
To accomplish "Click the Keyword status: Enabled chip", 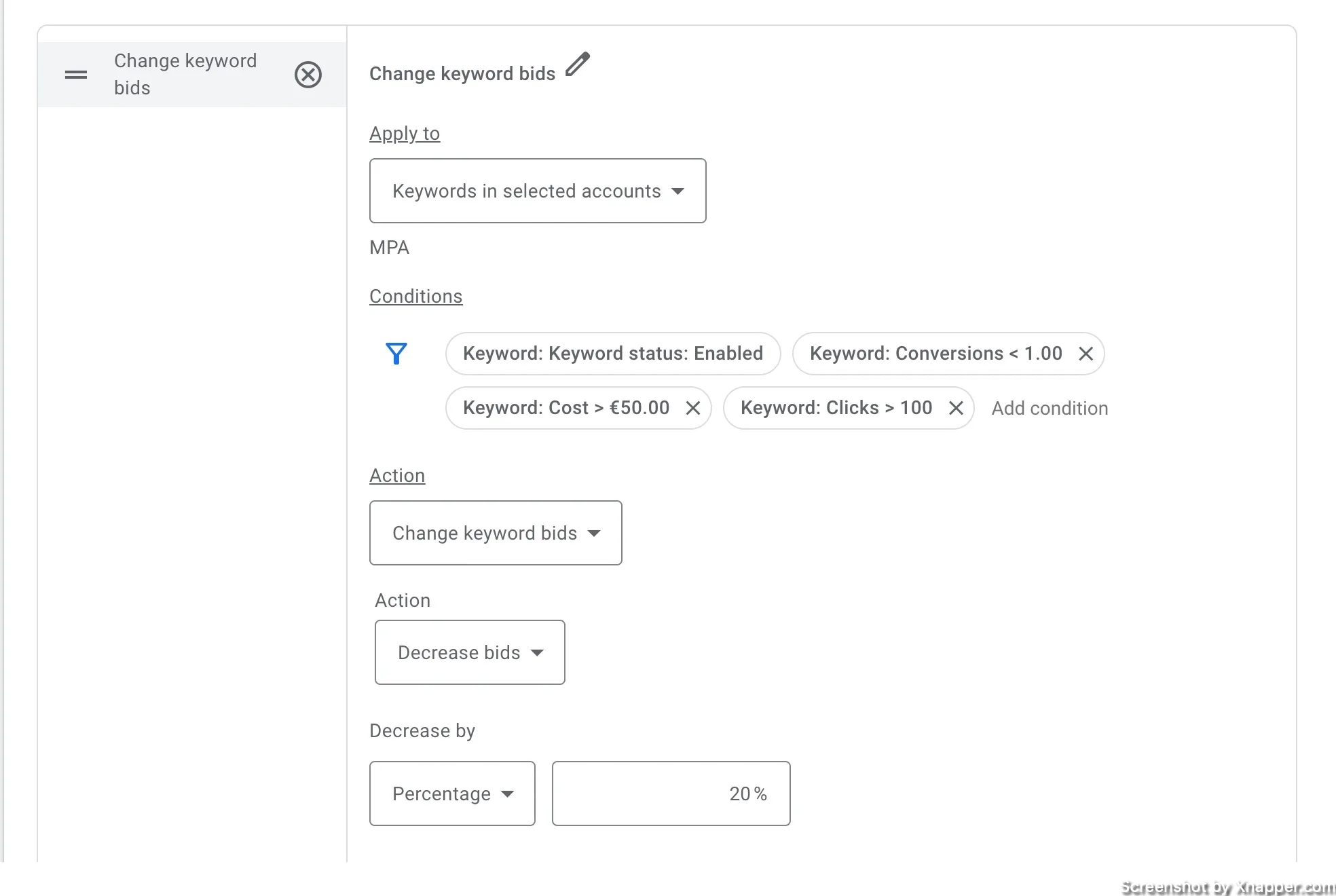I will pyautogui.click(x=613, y=354).
